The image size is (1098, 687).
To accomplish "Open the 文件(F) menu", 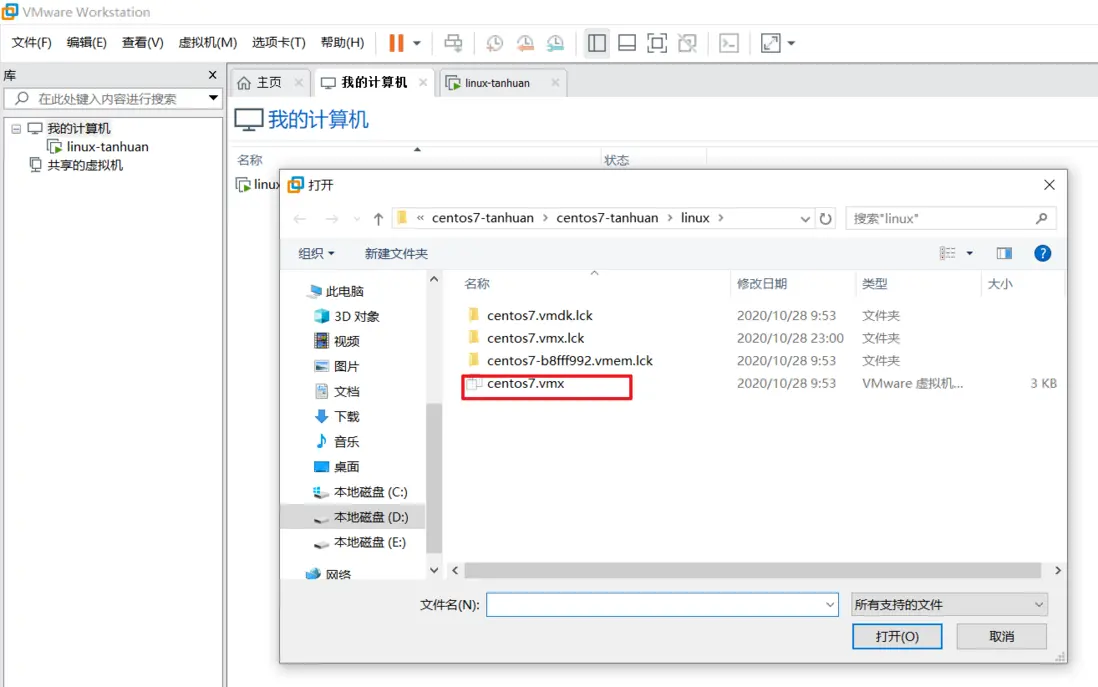I will [x=32, y=43].
